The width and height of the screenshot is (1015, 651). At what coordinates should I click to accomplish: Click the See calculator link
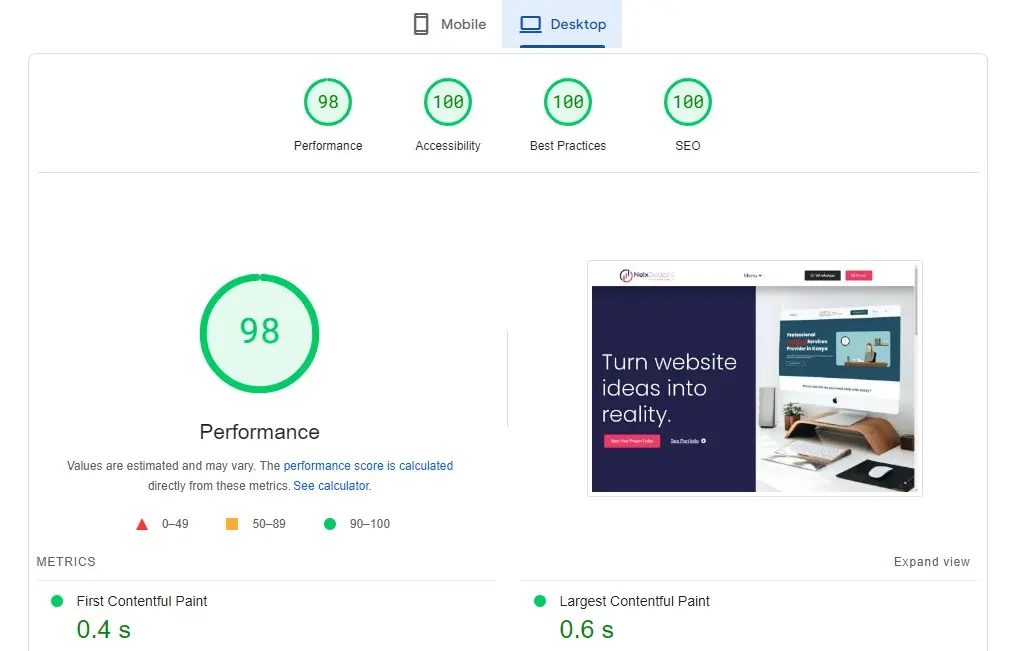pyautogui.click(x=331, y=485)
